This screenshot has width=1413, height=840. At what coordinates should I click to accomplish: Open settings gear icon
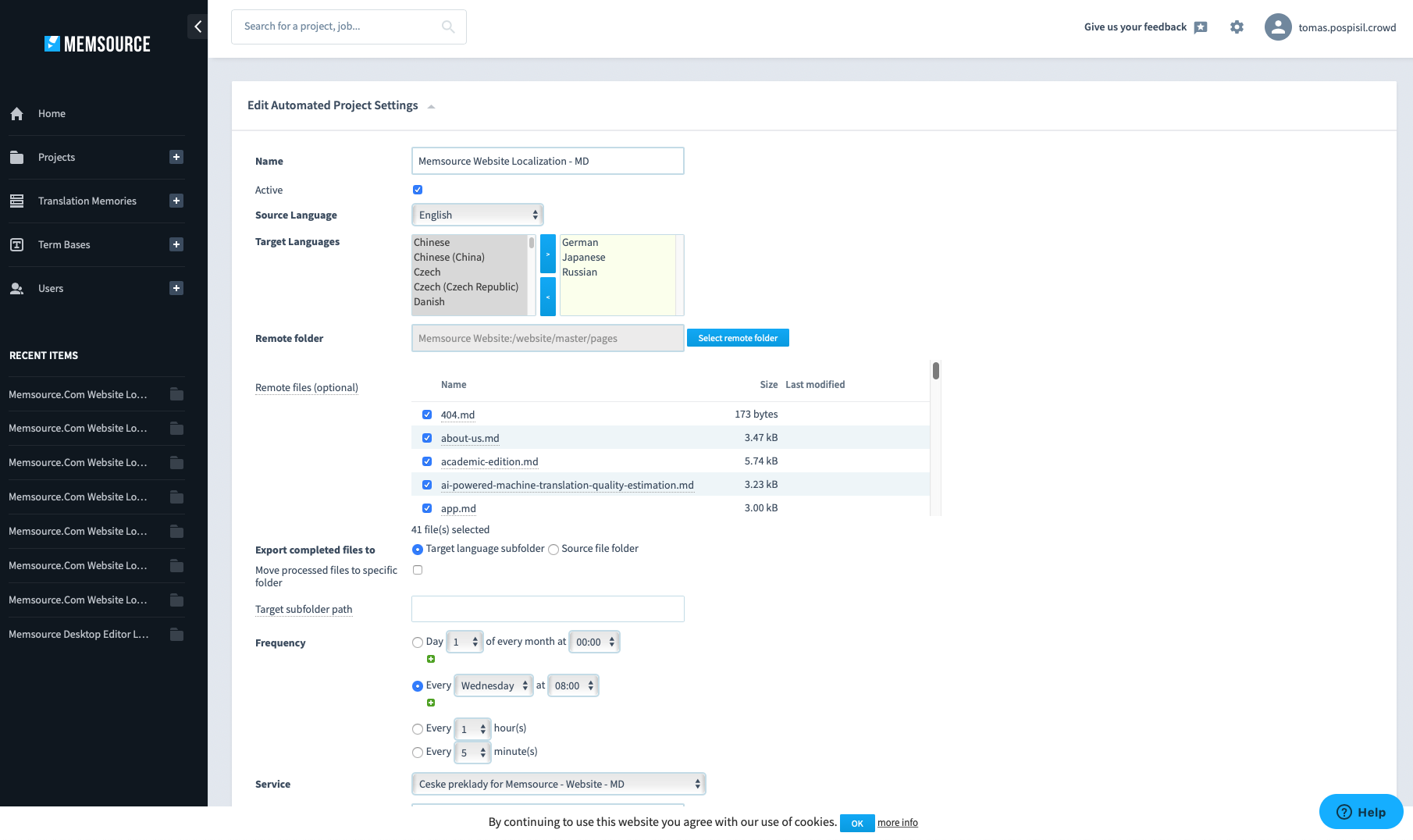click(x=1237, y=27)
